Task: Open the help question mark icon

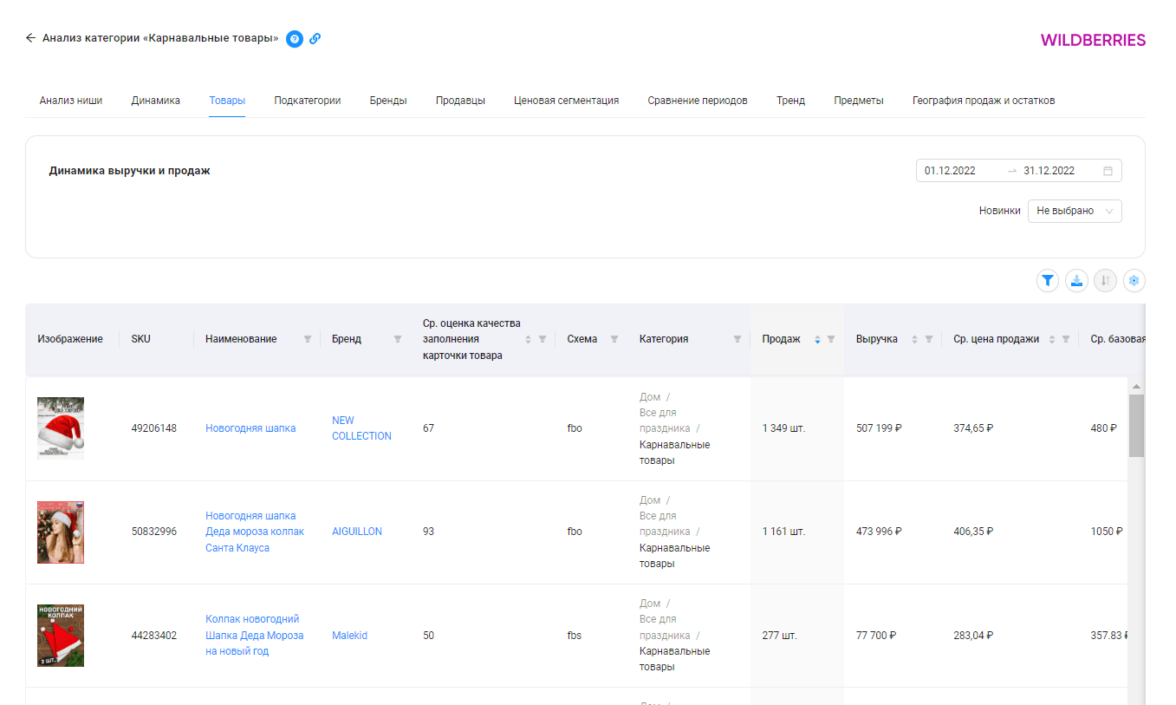Action: (294, 39)
